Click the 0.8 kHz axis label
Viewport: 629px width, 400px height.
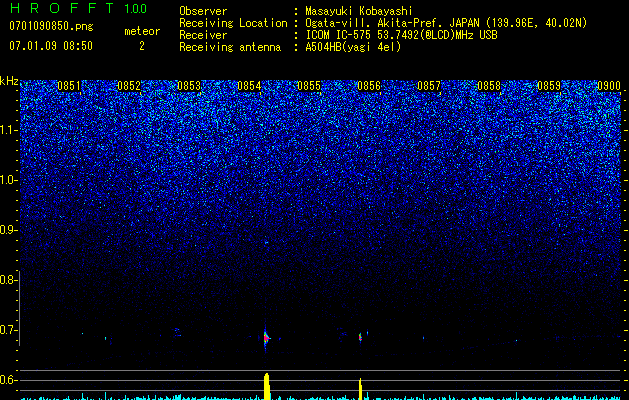click(9, 280)
